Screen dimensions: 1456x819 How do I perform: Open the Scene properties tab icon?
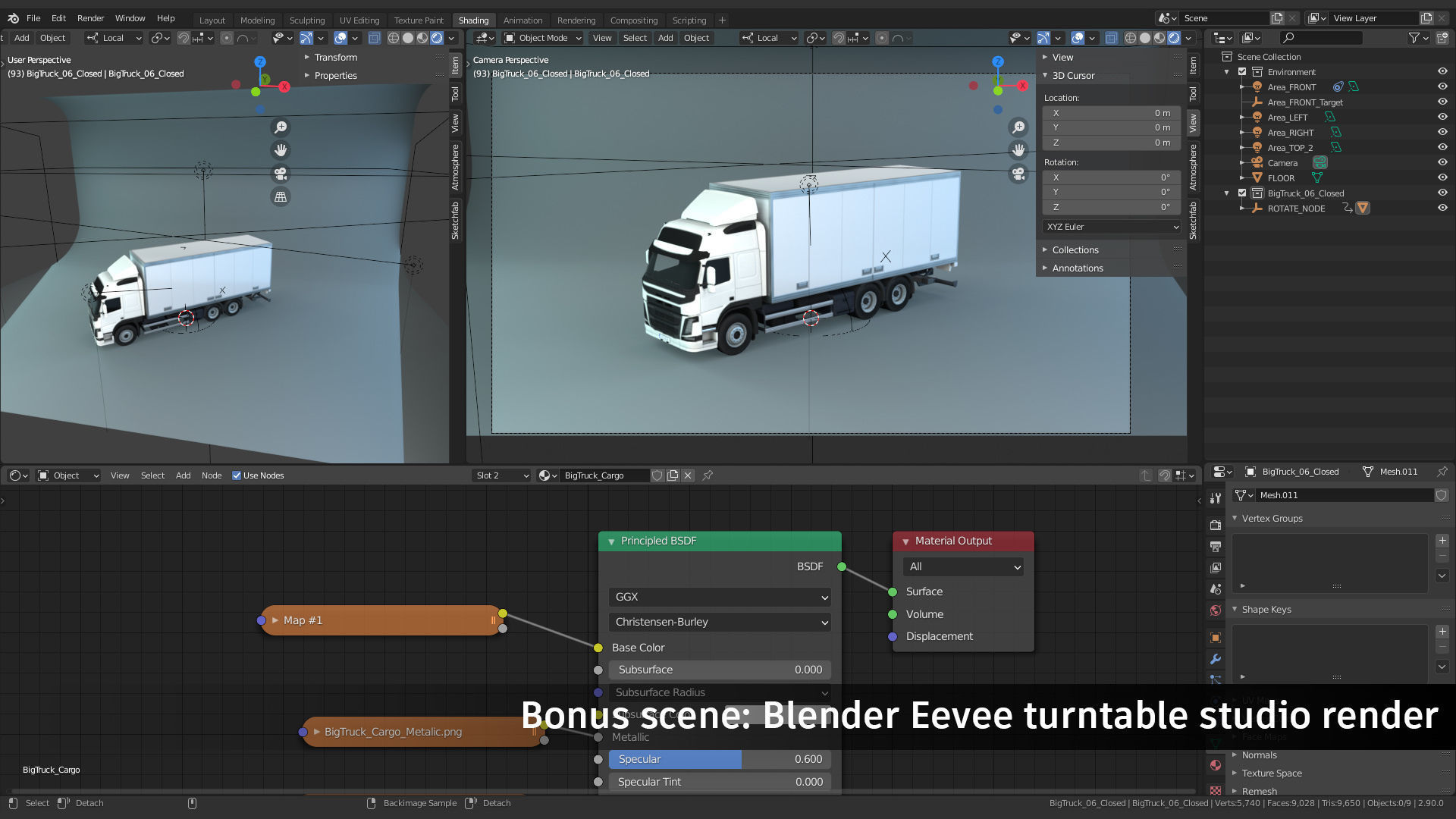pos(1216,588)
